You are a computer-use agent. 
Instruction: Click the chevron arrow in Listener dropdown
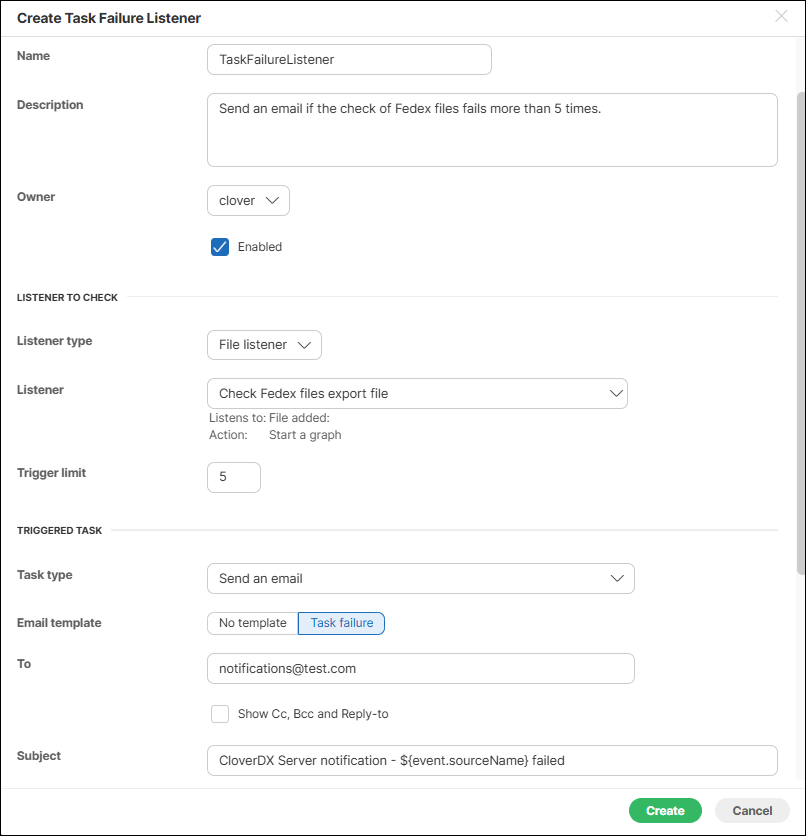[x=616, y=394]
